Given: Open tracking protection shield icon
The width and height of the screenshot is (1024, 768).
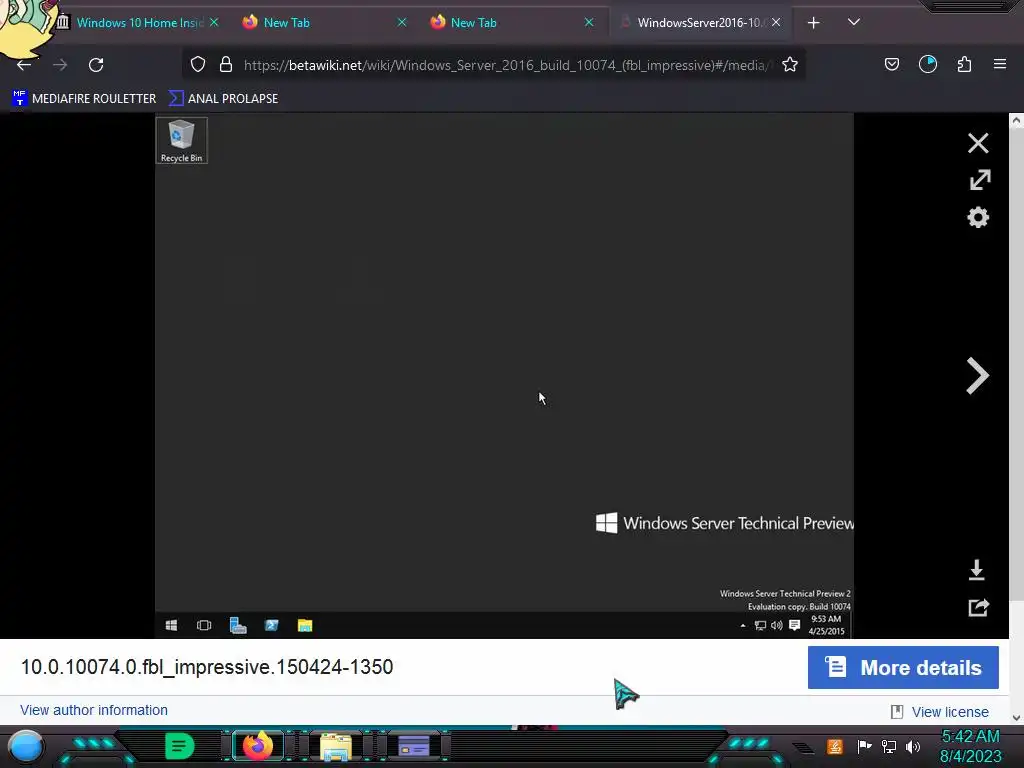Looking at the screenshot, I should pyautogui.click(x=198, y=65).
